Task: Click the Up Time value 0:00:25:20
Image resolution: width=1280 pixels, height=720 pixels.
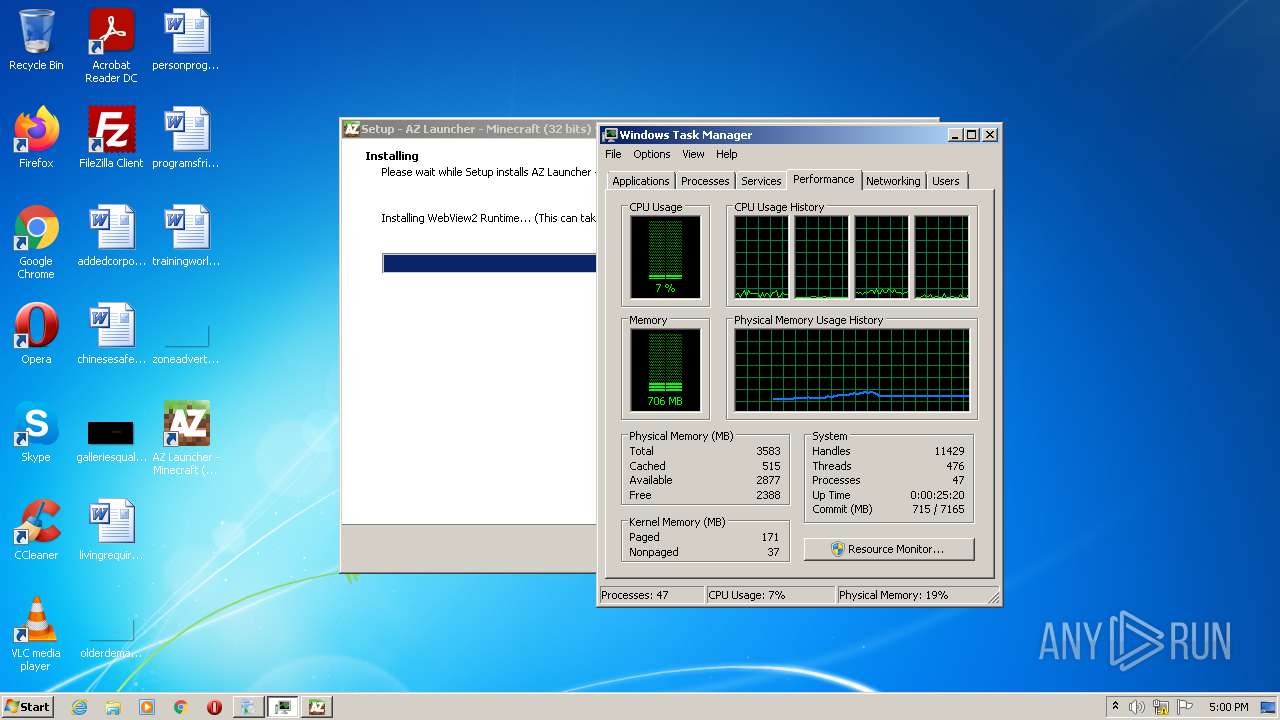Action: (937, 495)
